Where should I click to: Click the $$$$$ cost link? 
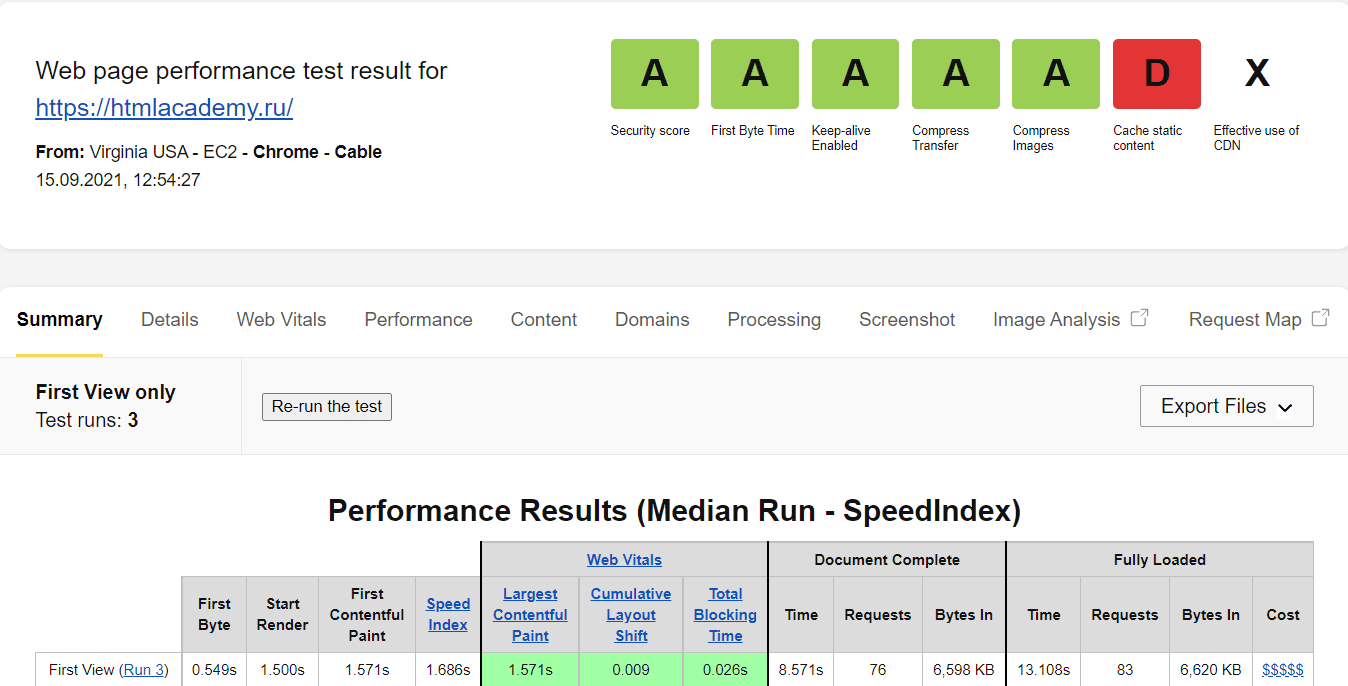pos(1283,670)
